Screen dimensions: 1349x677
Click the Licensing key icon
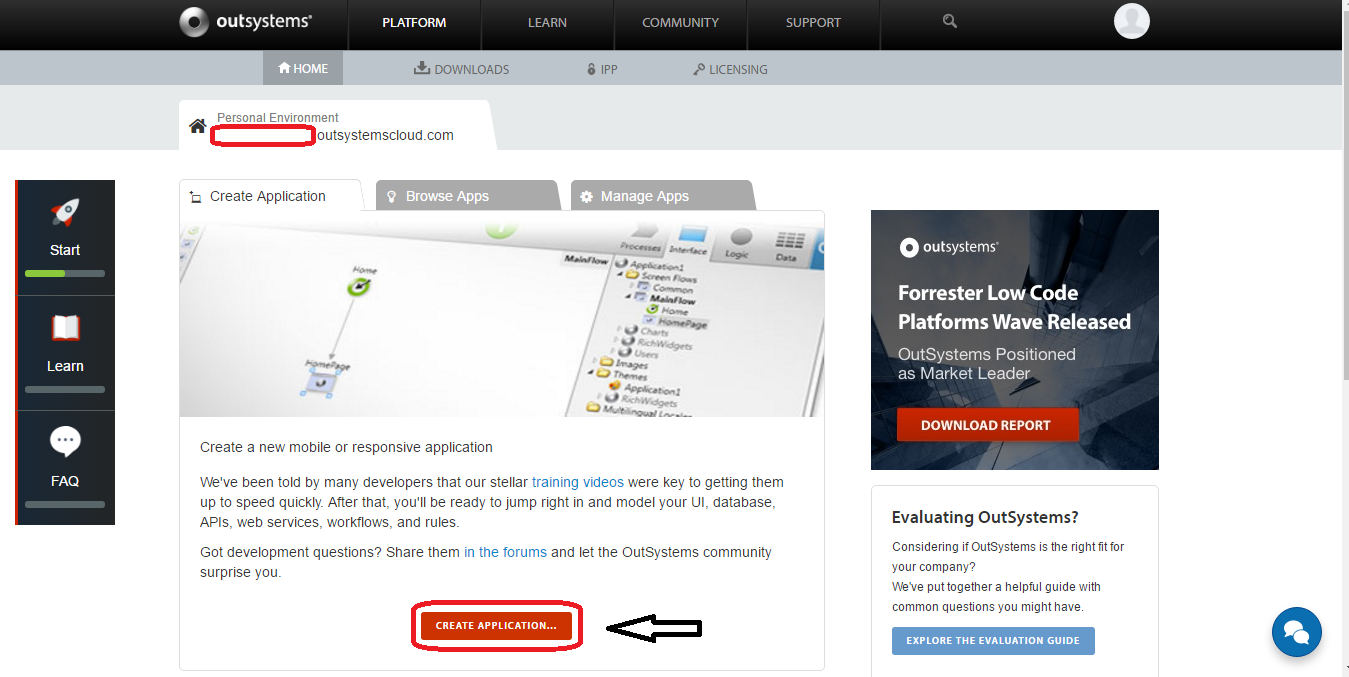(x=698, y=69)
